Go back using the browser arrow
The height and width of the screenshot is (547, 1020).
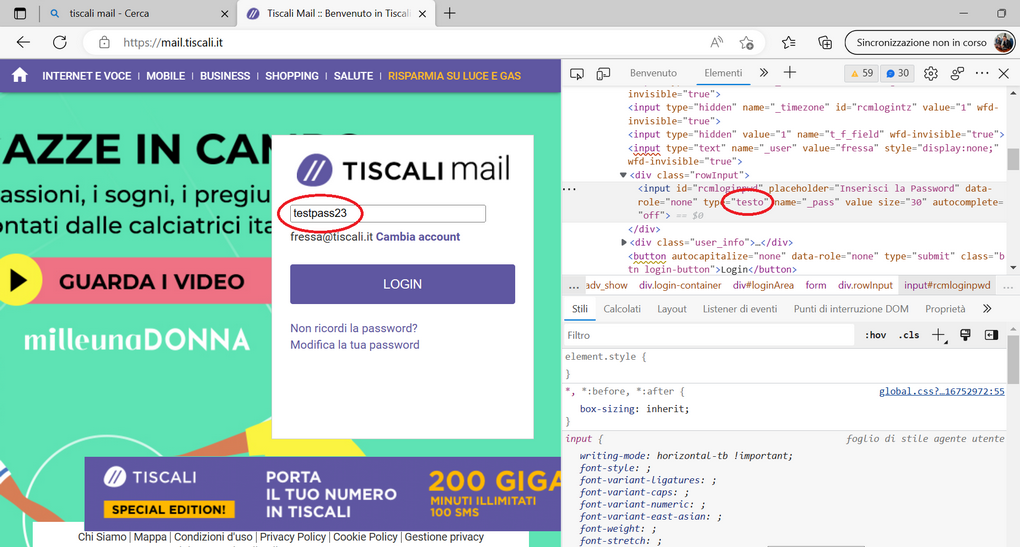23,42
